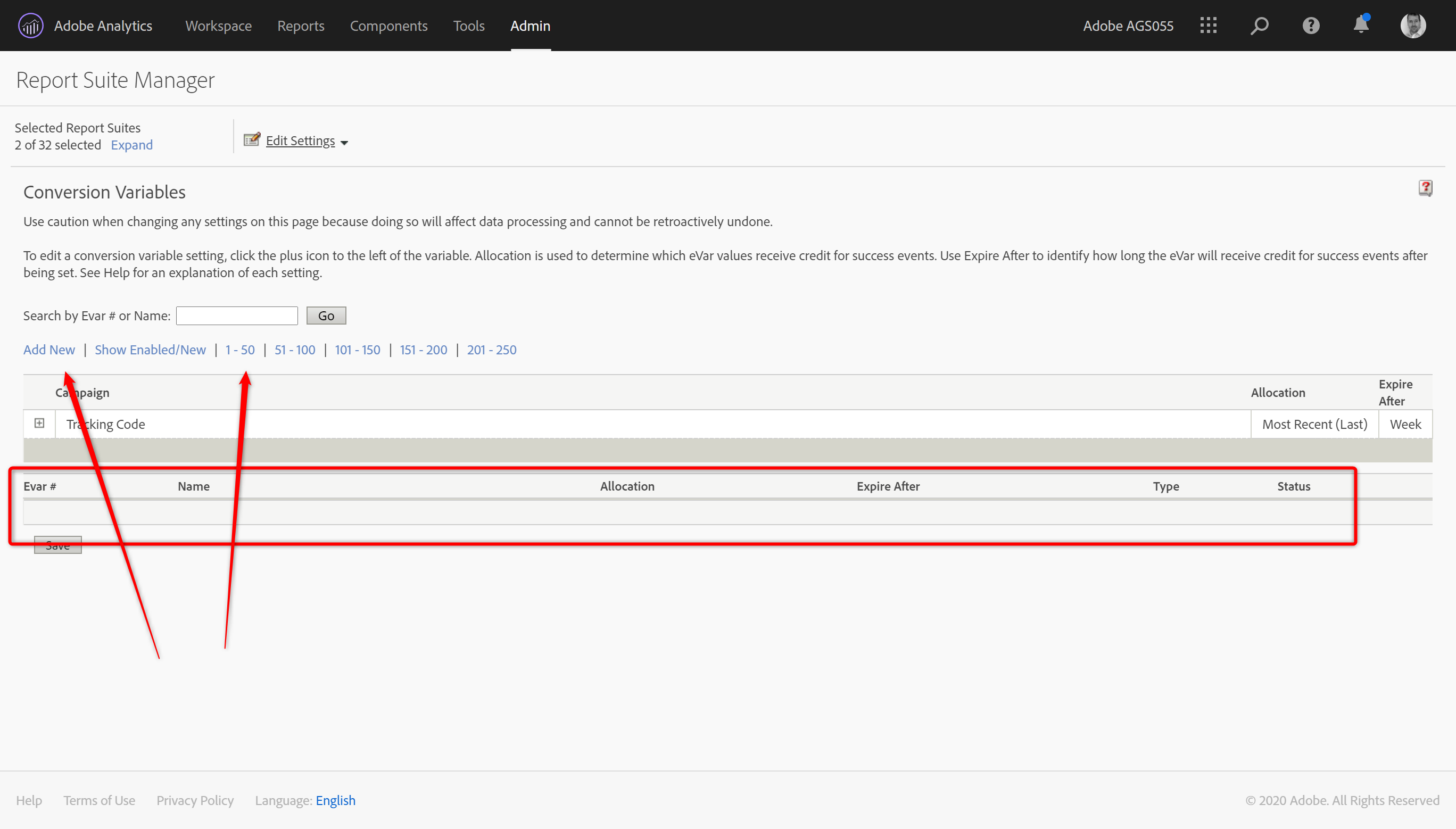Open the Edit Settings dropdown arrow
Image resolution: width=1456 pixels, height=829 pixels.
pyautogui.click(x=344, y=143)
